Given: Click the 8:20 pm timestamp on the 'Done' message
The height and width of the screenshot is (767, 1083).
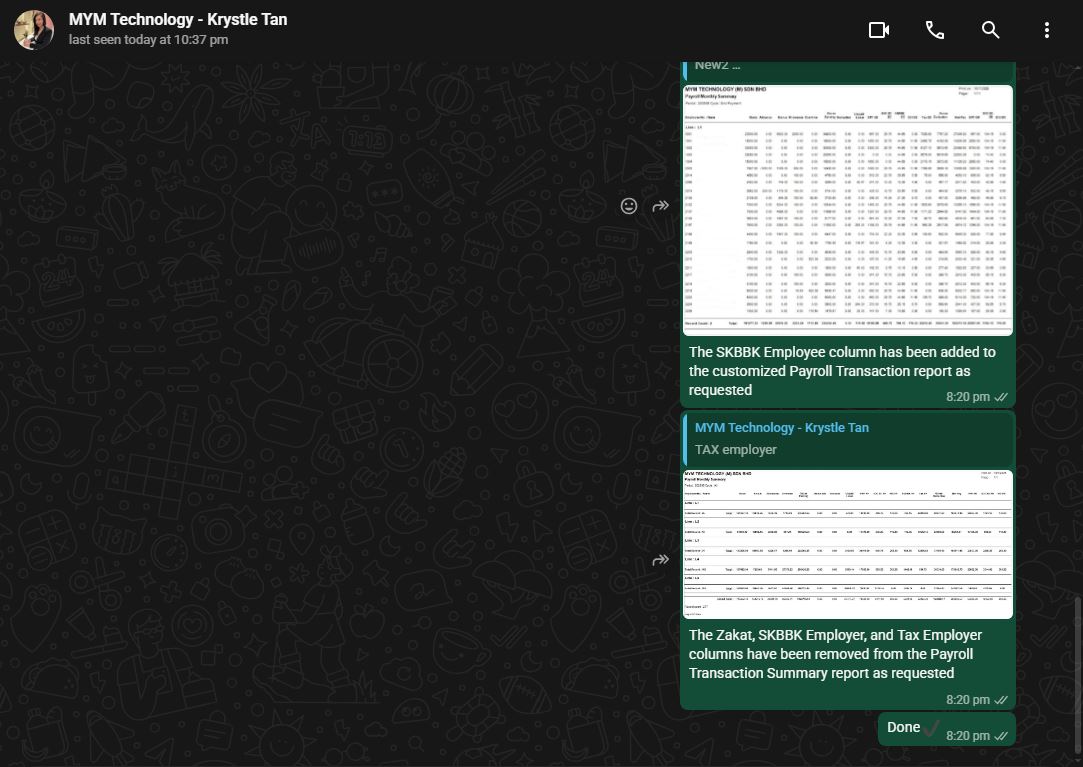Looking at the screenshot, I should 968,736.
